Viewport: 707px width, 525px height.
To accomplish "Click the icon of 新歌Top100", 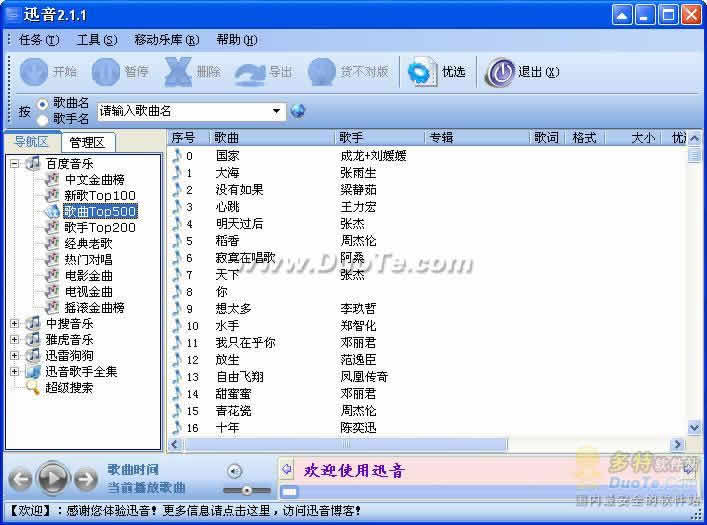I will 52,195.
